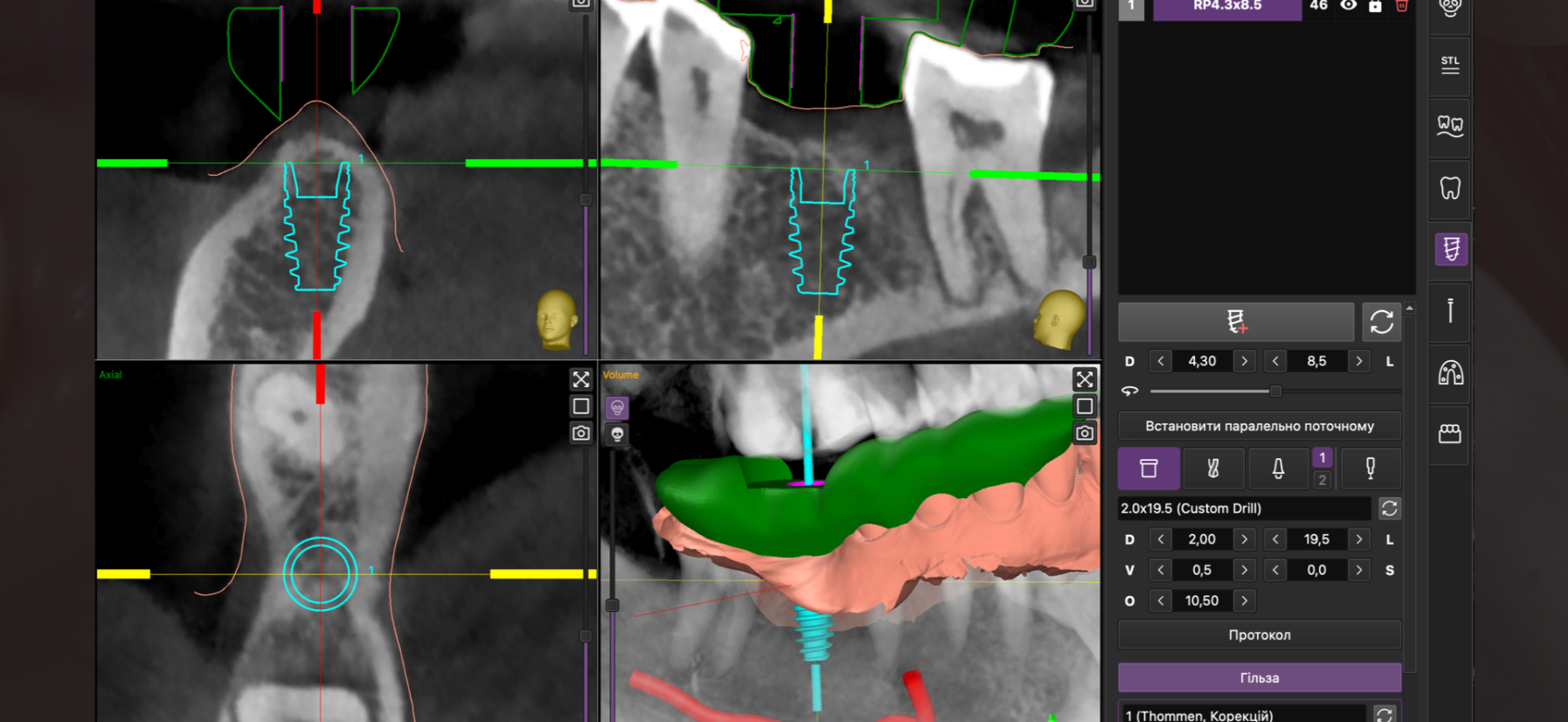The width and height of the screenshot is (1568, 722).
Task: Toggle the lock on implant 46
Action: [x=1375, y=6]
